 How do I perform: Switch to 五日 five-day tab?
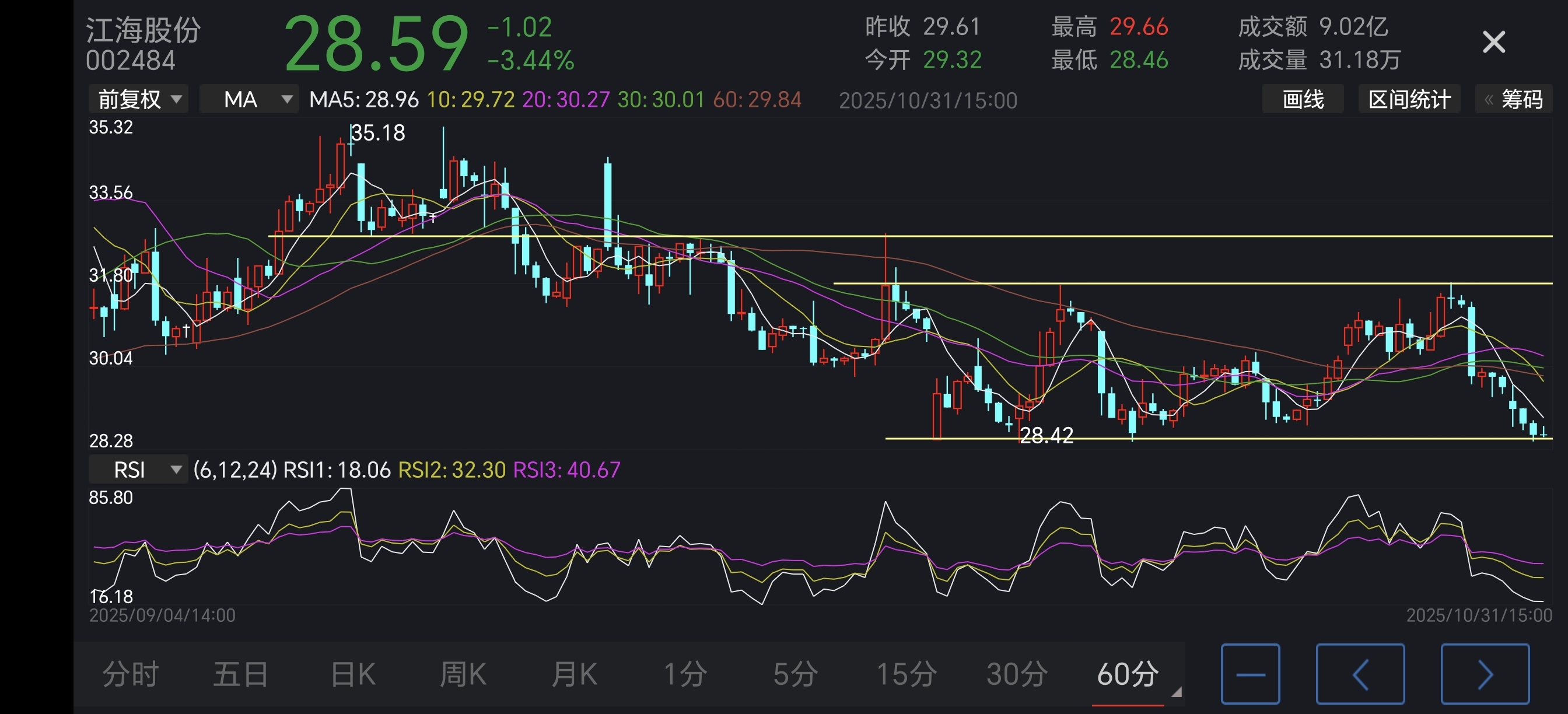(240, 674)
